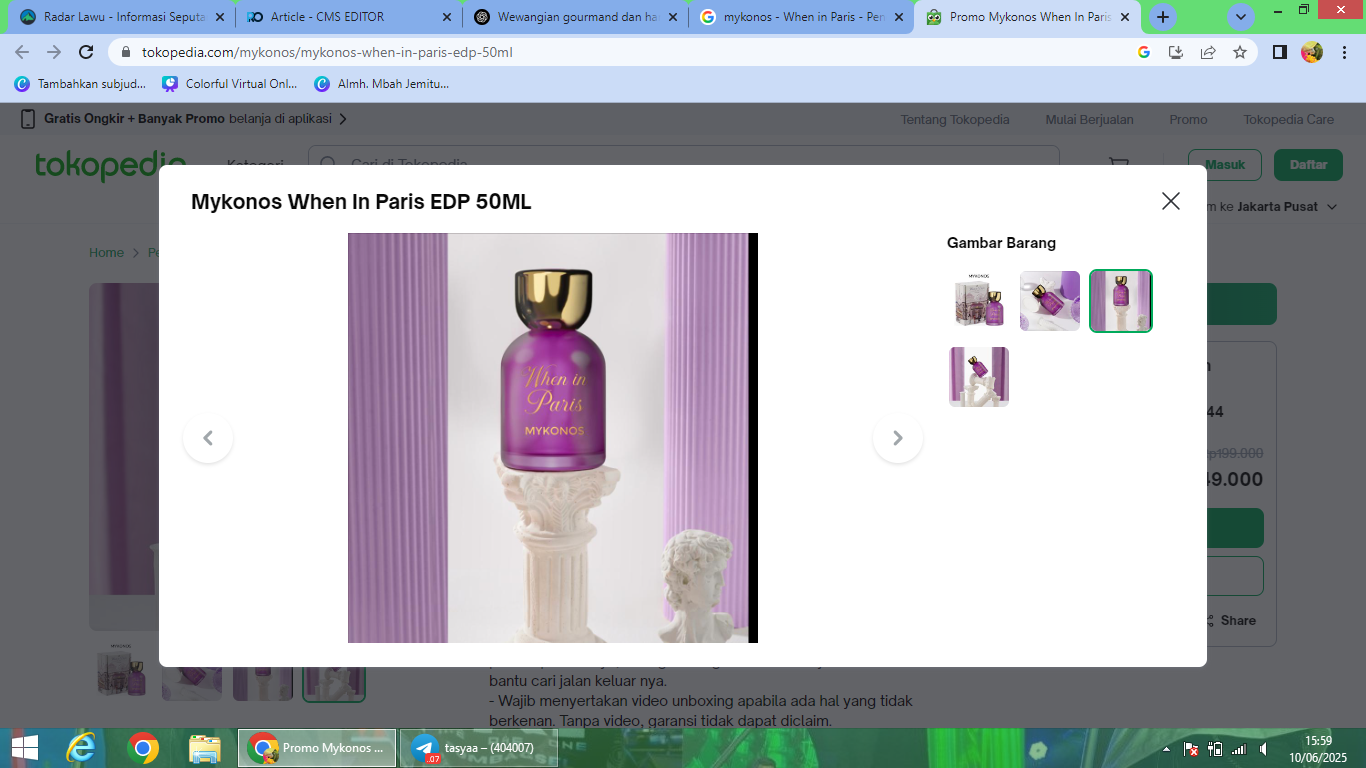Open a new browser tab
1366x768 pixels.
(1162, 17)
